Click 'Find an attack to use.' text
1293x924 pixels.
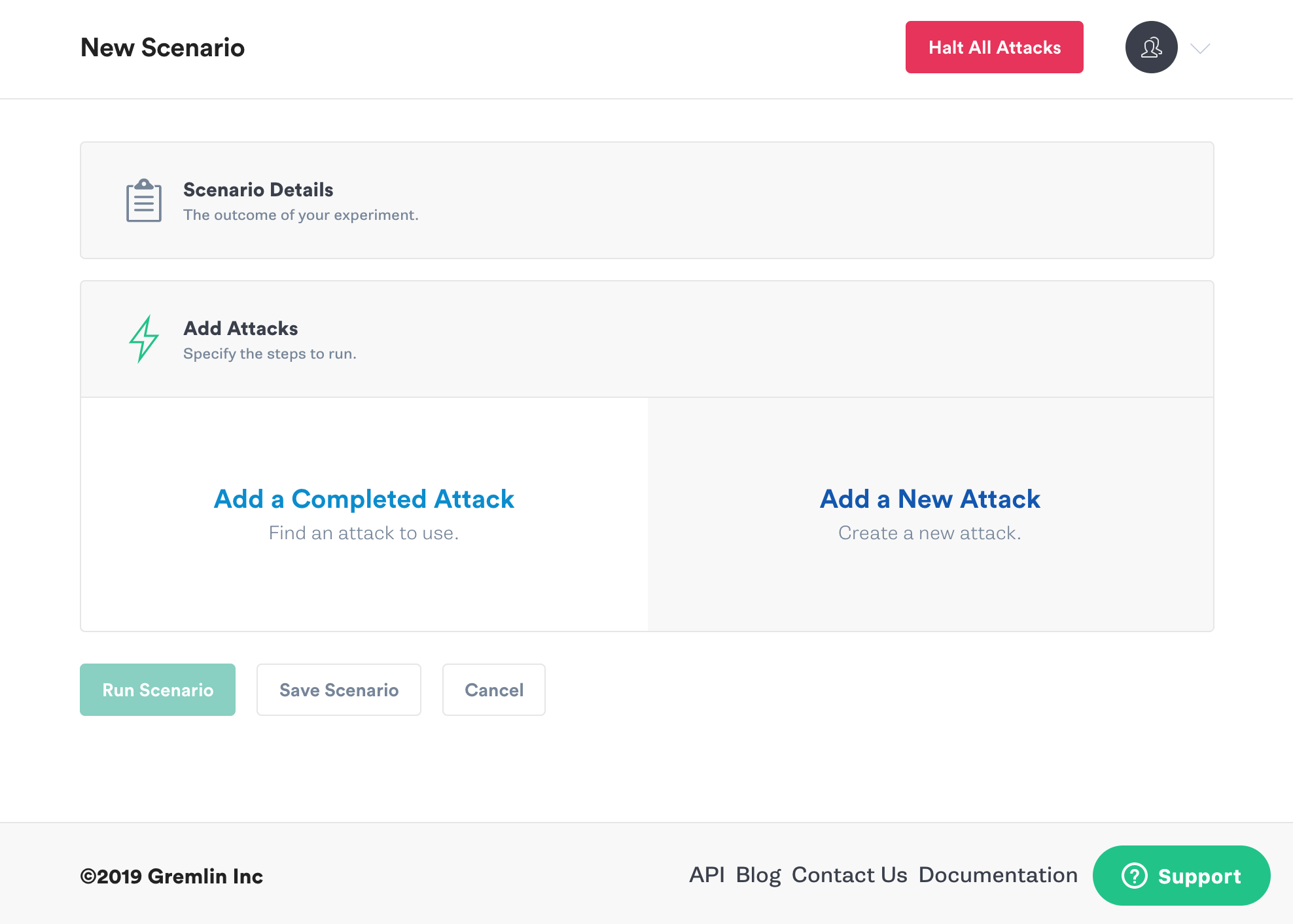tap(364, 533)
